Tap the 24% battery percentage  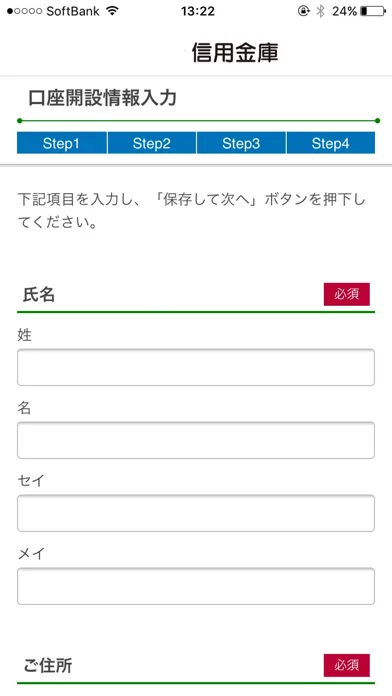click(x=344, y=12)
